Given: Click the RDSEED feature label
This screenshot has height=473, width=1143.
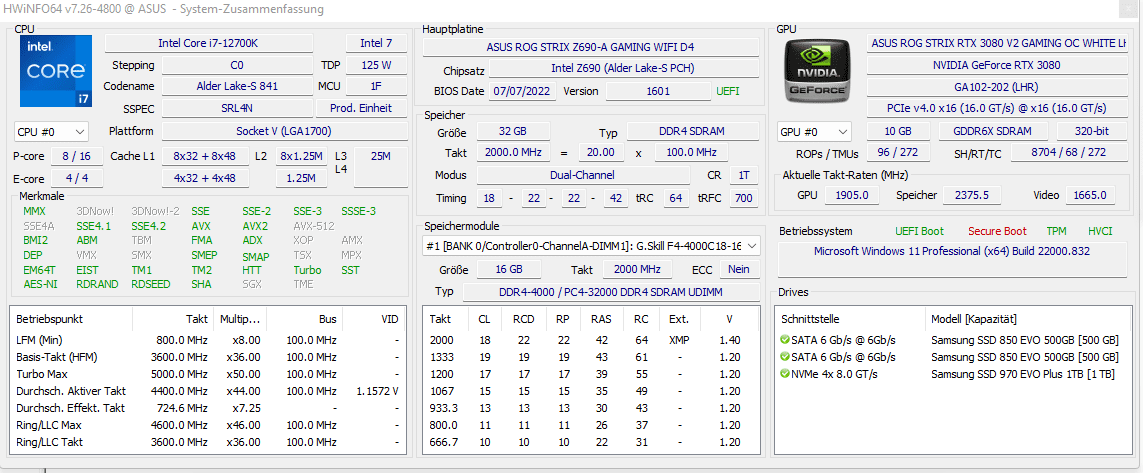Looking at the screenshot, I should 151,284.
